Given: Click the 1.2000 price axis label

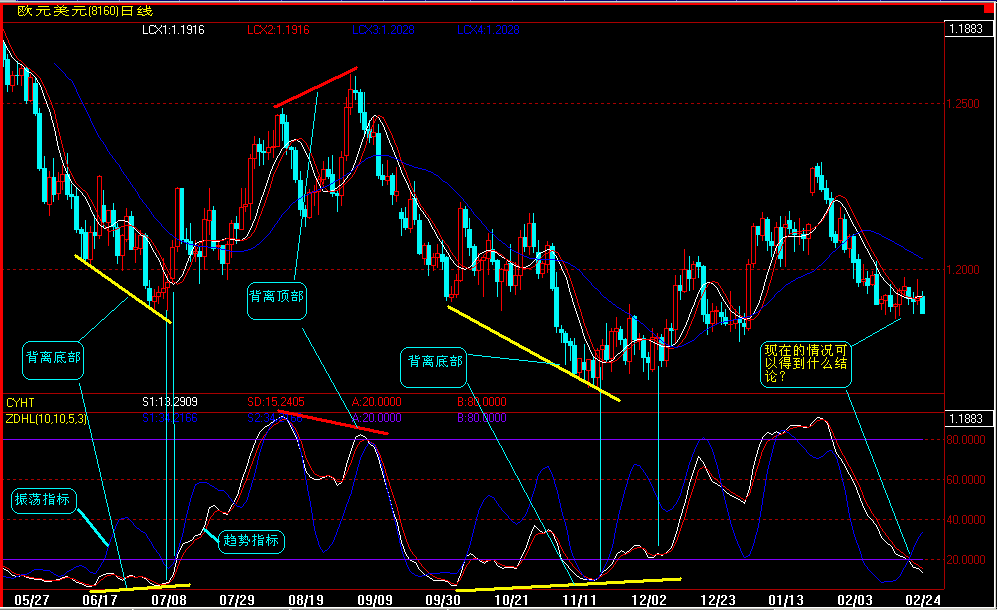Looking at the screenshot, I should [963, 270].
